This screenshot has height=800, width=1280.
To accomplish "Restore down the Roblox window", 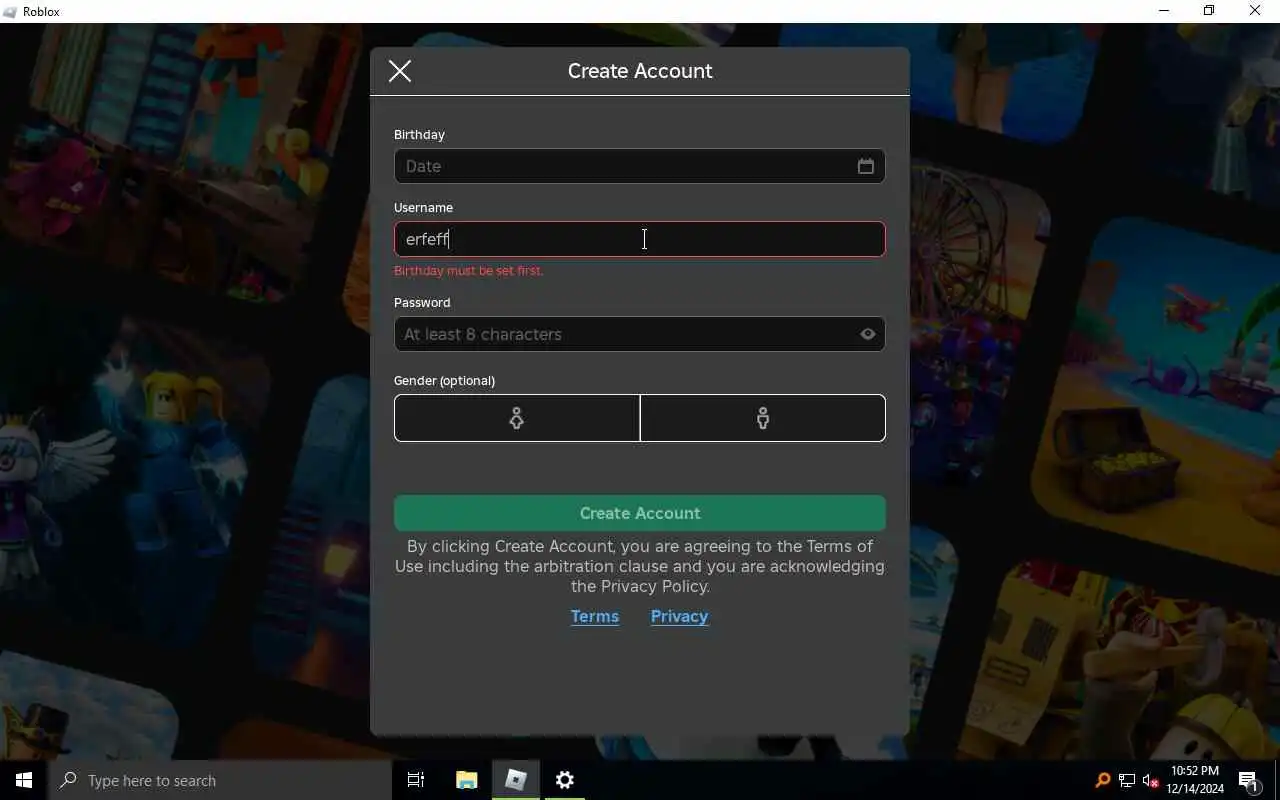I will click(x=1209, y=11).
